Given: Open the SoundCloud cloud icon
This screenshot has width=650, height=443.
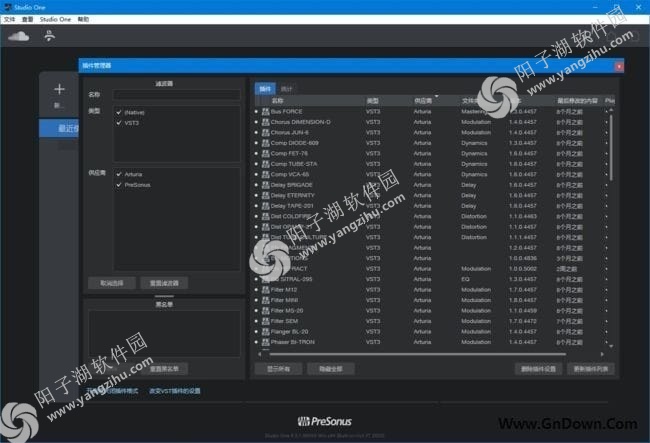Looking at the screenshot, I should click(x=19, y=36).
